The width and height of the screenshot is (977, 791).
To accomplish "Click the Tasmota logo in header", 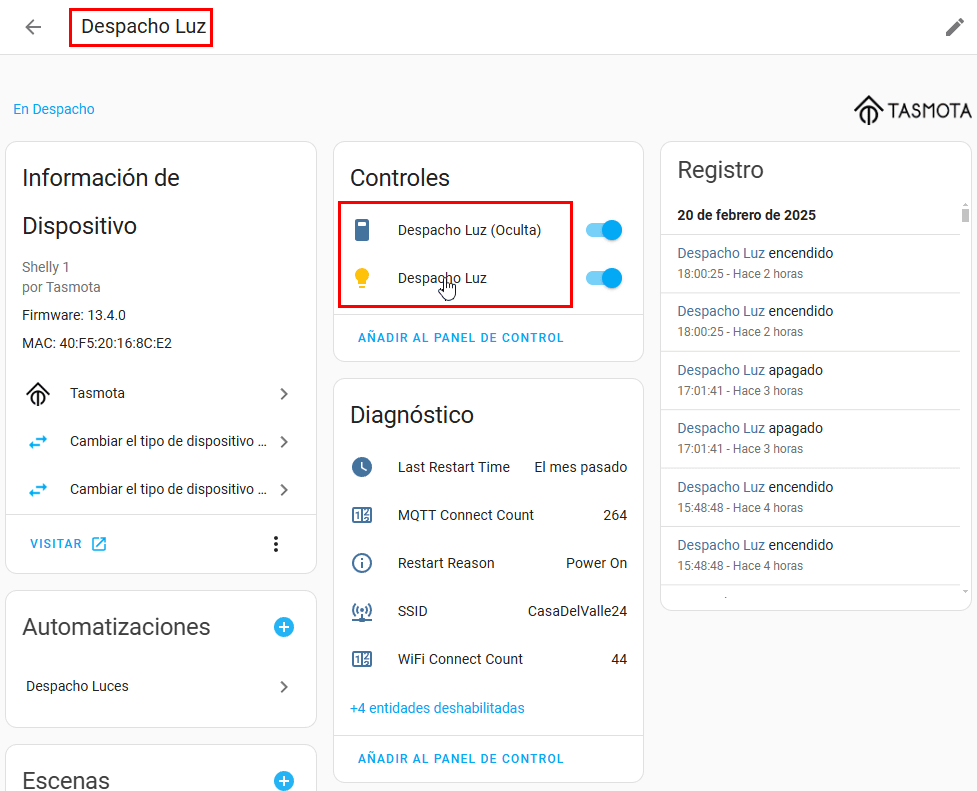I will tap(912, 110).
